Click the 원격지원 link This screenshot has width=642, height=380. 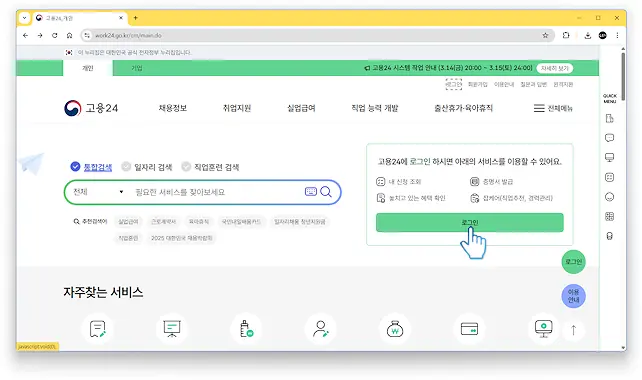click(x=563, y=84)
